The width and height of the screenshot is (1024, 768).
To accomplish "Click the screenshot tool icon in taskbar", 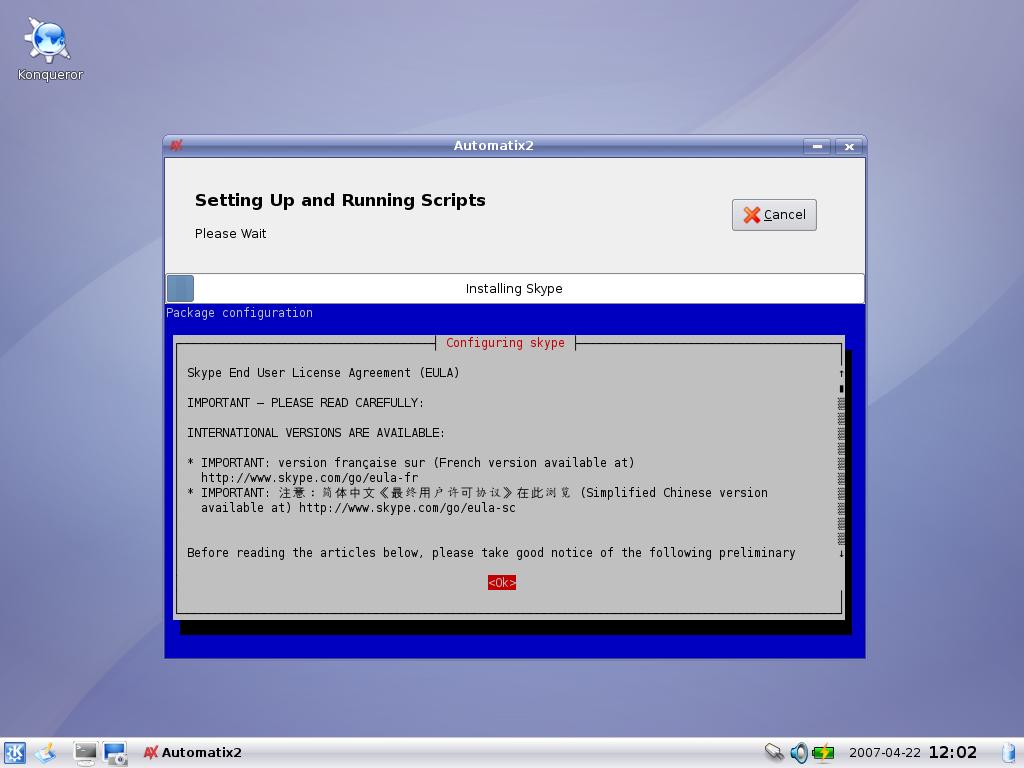I will pyautogui.click(x=115, y=753).
